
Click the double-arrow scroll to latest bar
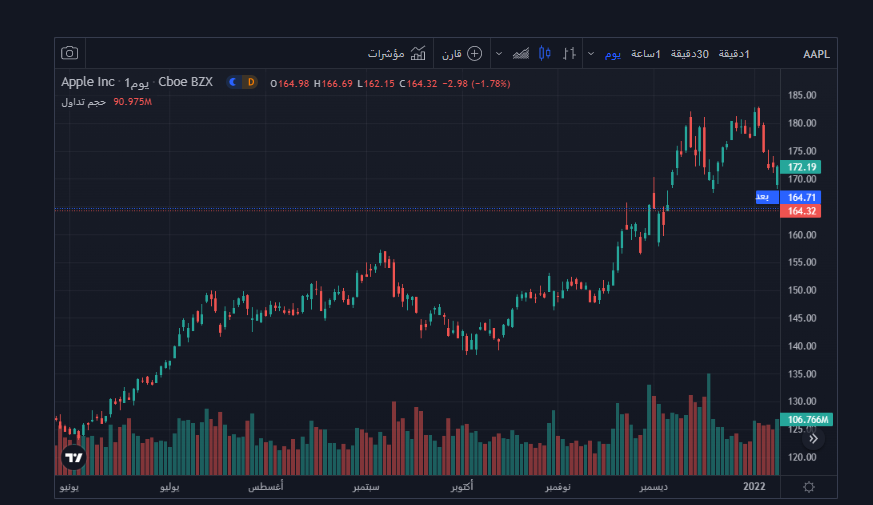(x=813, y=439)
